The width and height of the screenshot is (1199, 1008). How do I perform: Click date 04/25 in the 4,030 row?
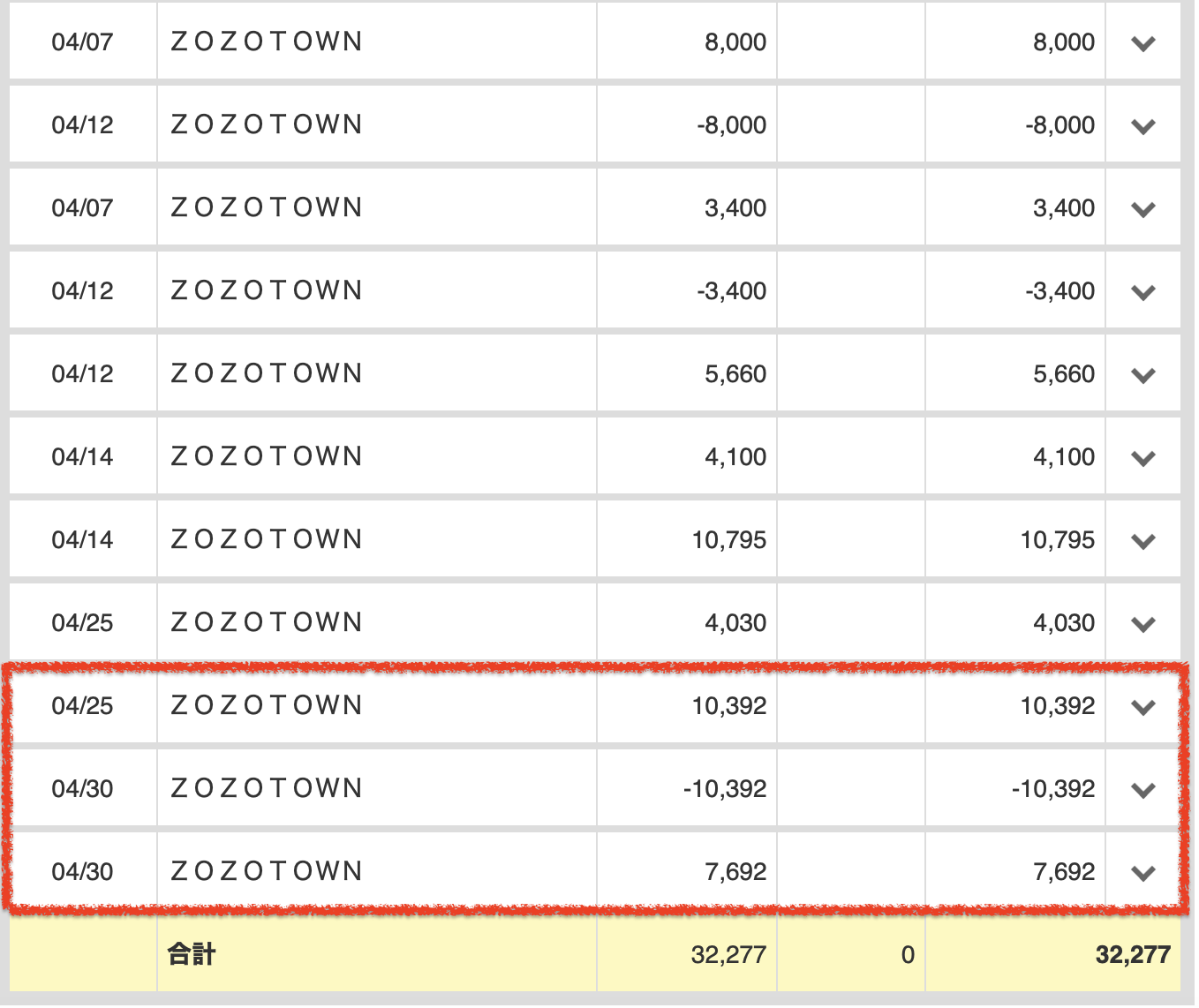pos(82,623)
